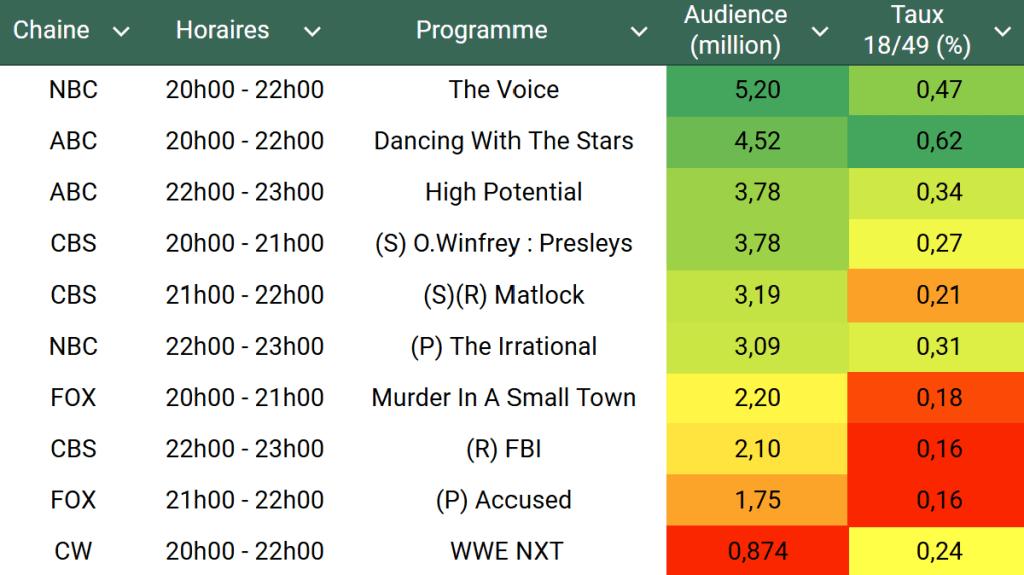This screenshot has width=1024, height=575.
Task: Select the dark green 0,62 rate cell
Action: [x=938, y=141]
